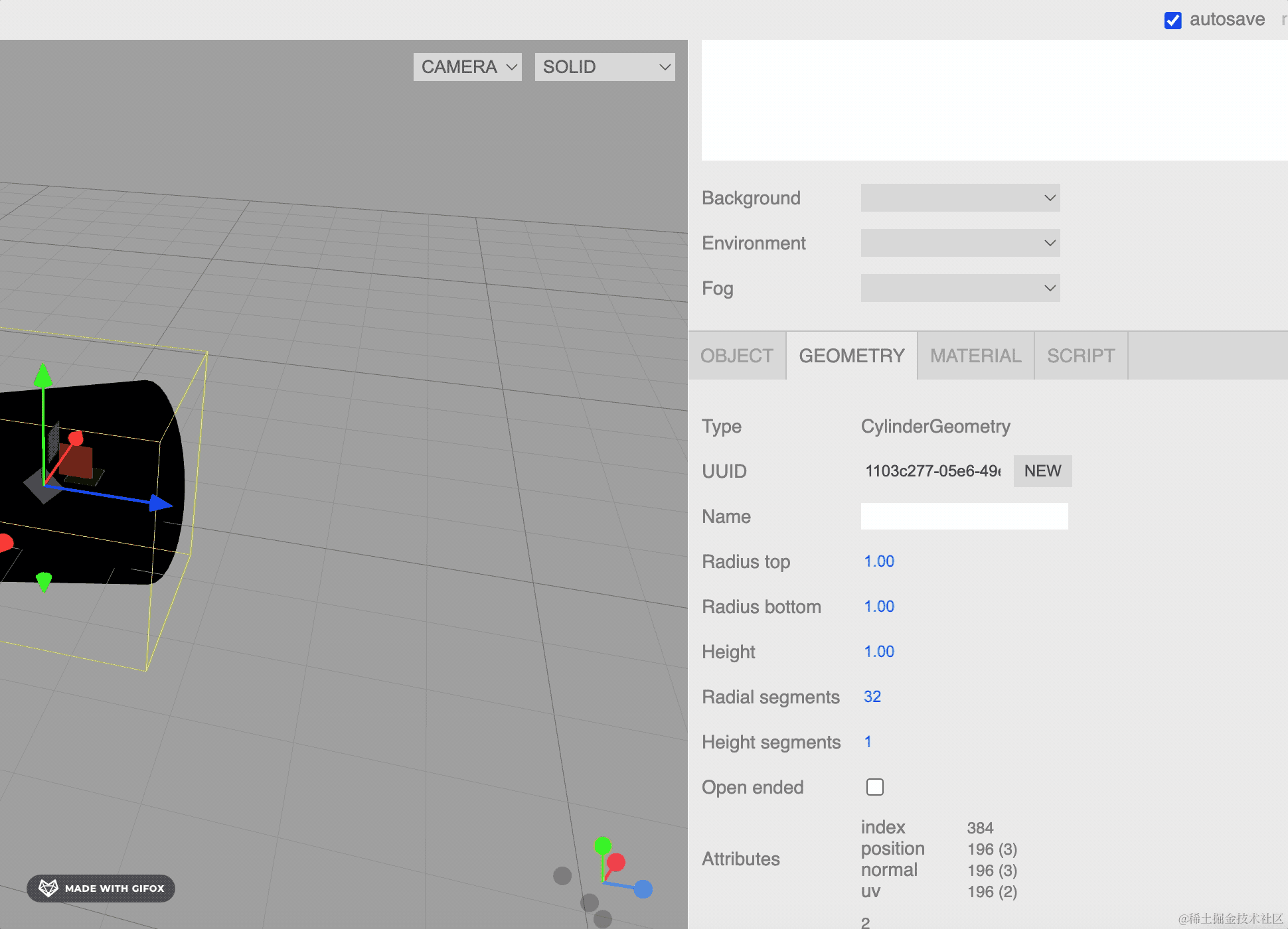Select the Height segments value 1
The width and height of the screenshot is (1288, 929).
pos(868,742)
